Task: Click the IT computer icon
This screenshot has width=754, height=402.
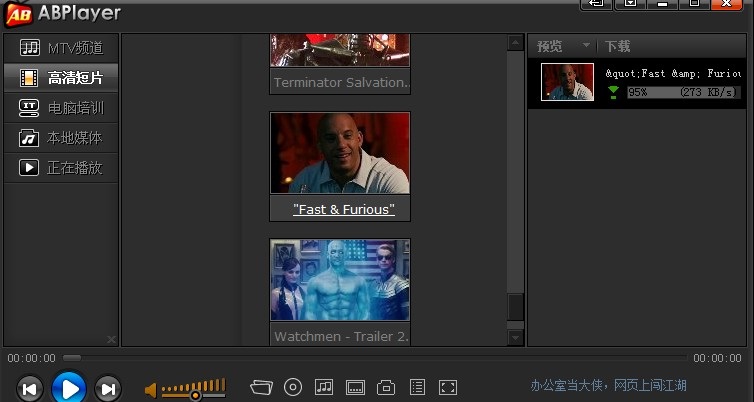Action: 29,108
